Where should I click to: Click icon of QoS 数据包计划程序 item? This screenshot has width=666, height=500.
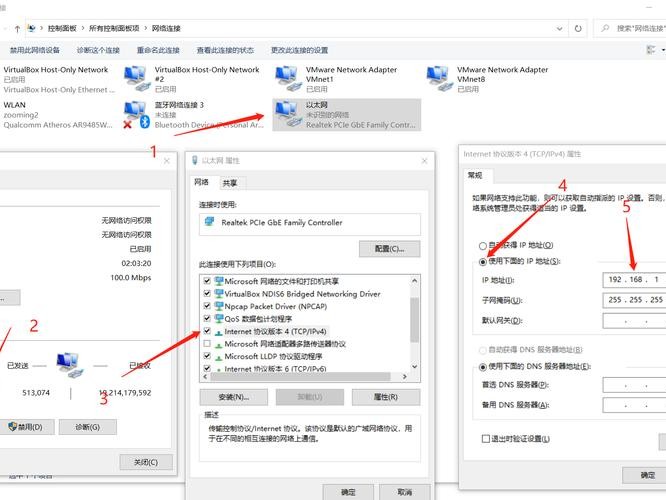219,318
